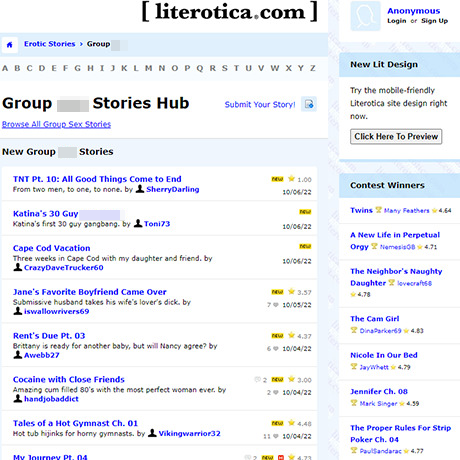
Task: Select the Contest Winners panel heading
Action: [387, 185]
